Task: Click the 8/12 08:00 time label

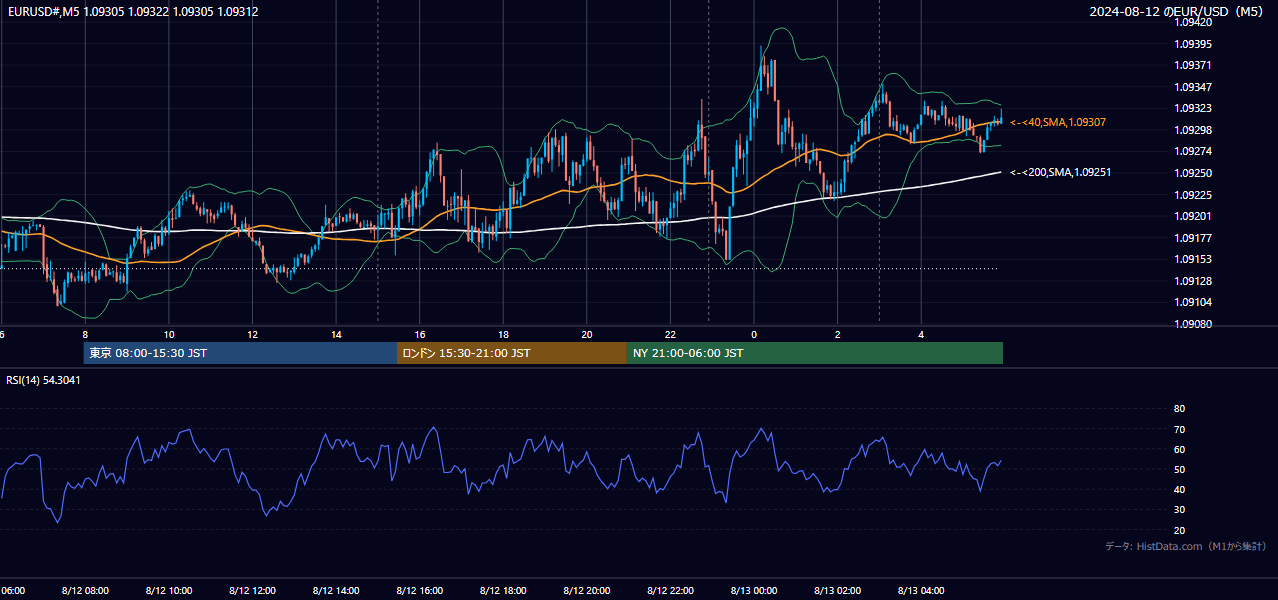Action: coord(84,590)
